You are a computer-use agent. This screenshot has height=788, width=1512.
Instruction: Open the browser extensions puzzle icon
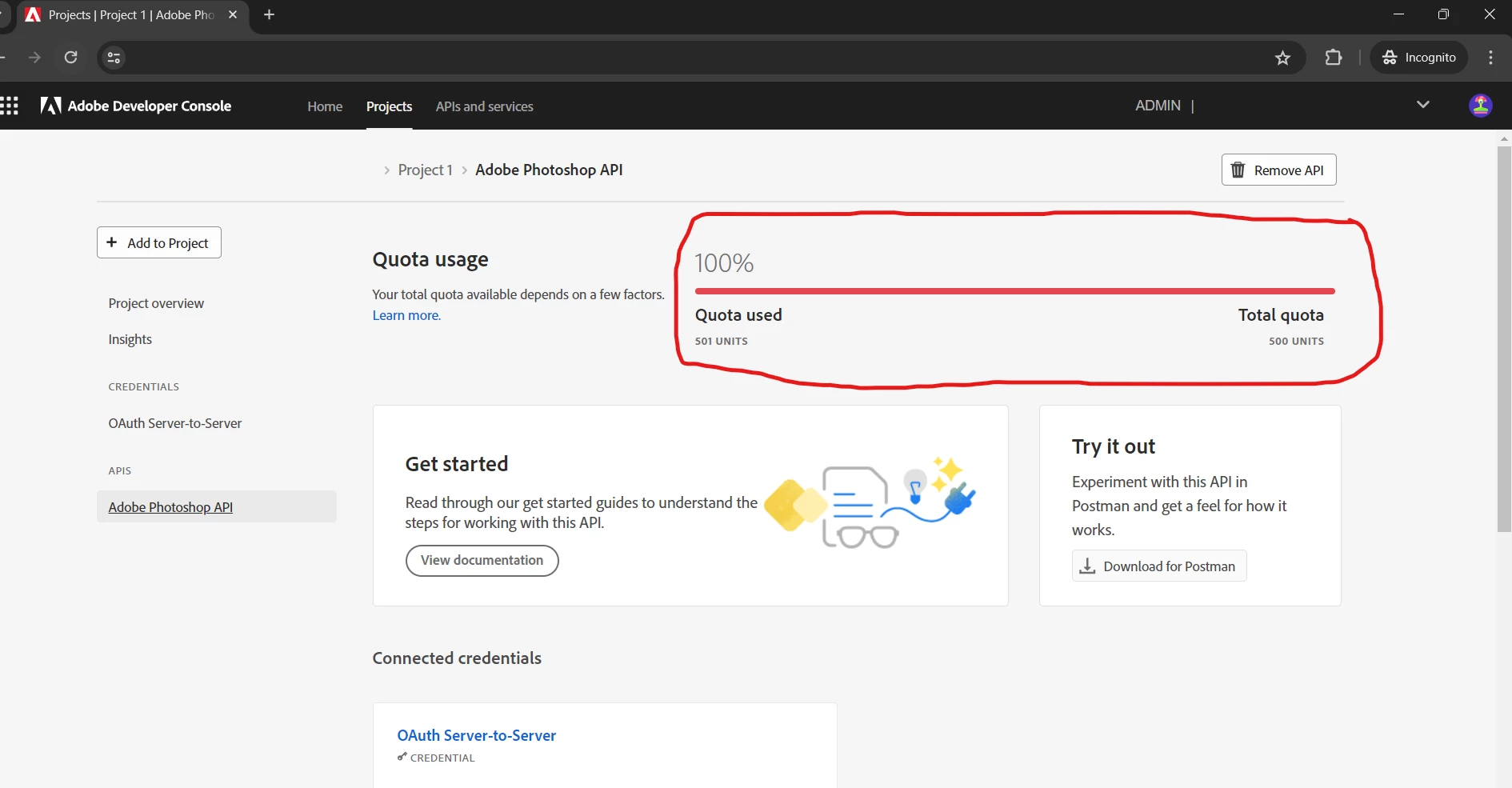coord(1333,58)
